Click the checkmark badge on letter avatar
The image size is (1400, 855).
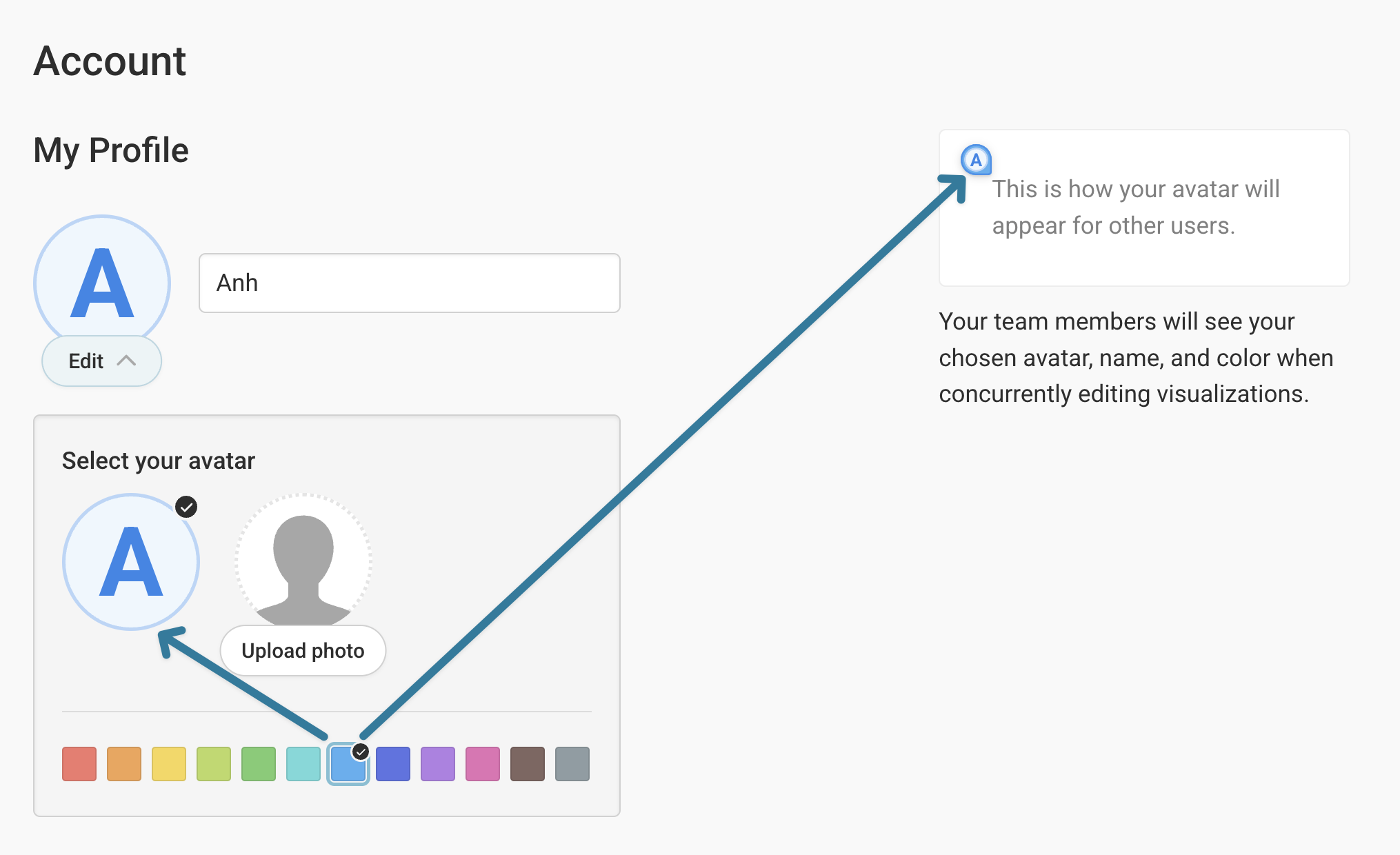[x=186, y=507]
